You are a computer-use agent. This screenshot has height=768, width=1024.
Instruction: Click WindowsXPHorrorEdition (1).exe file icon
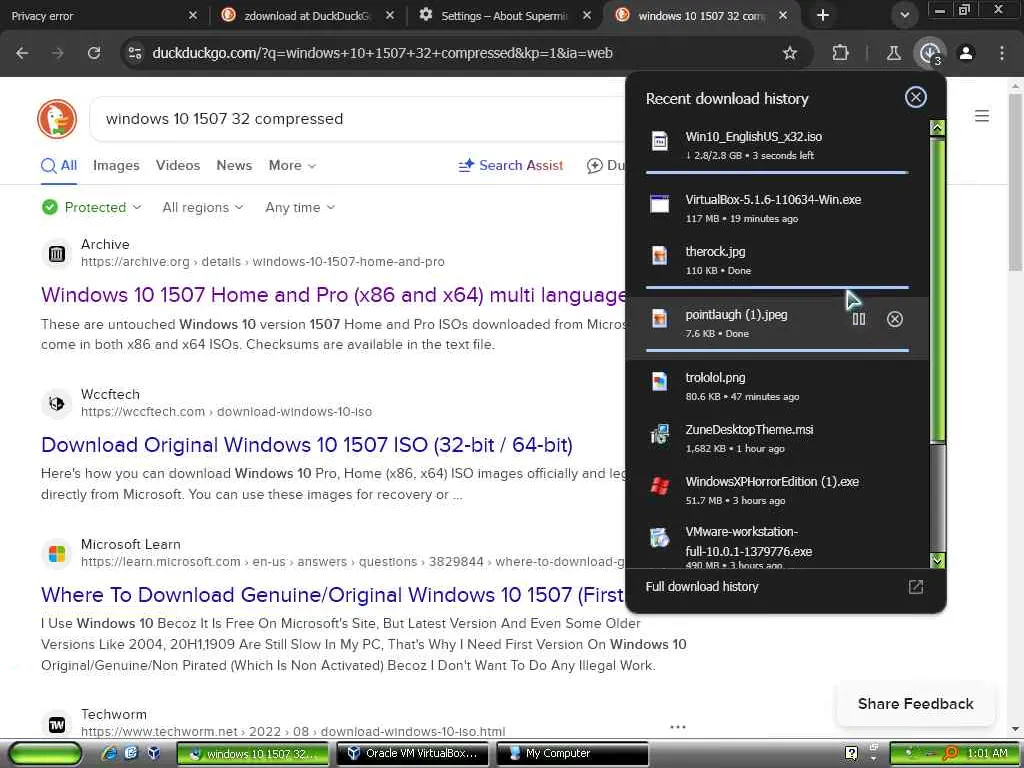click(660, 486)
